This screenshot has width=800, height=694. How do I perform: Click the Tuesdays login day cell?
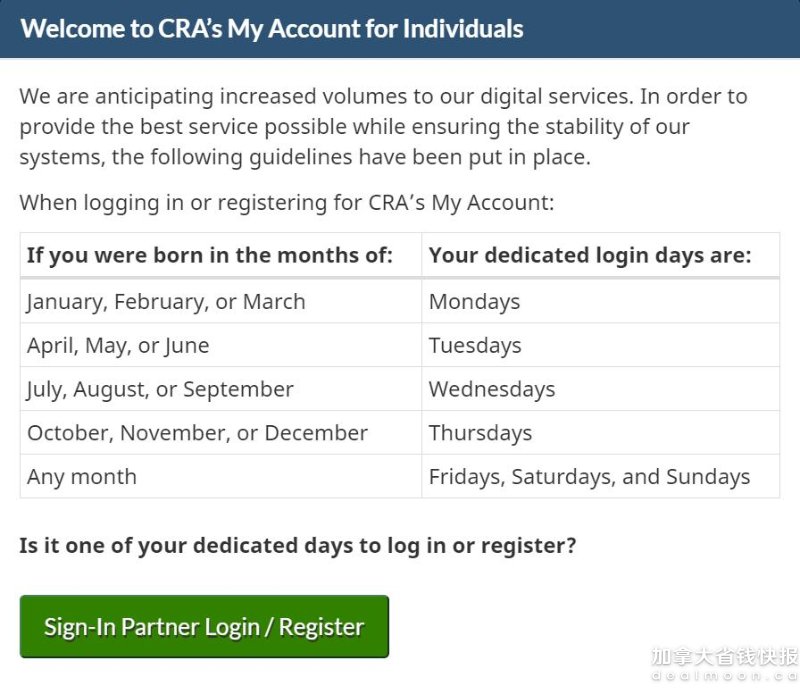point(601,345)
